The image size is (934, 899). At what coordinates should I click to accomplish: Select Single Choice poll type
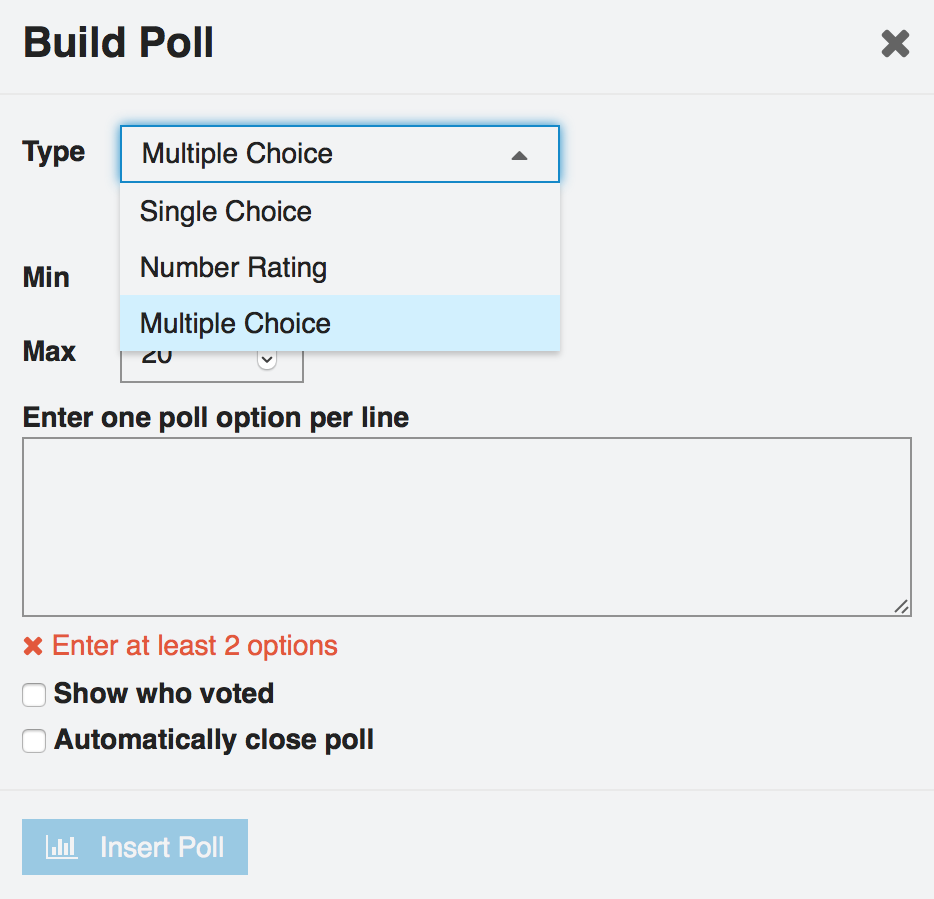pos(226,212)
